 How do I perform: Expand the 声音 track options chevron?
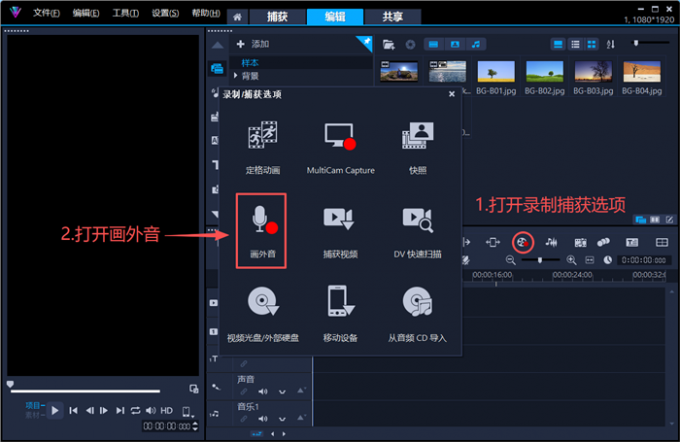pyautogui.click(x=282, y=392)
